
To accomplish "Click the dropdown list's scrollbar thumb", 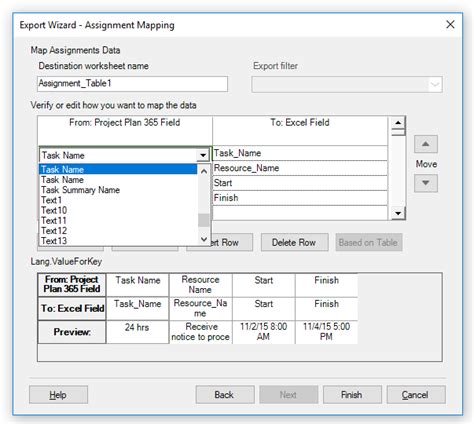I will [204, 220].
